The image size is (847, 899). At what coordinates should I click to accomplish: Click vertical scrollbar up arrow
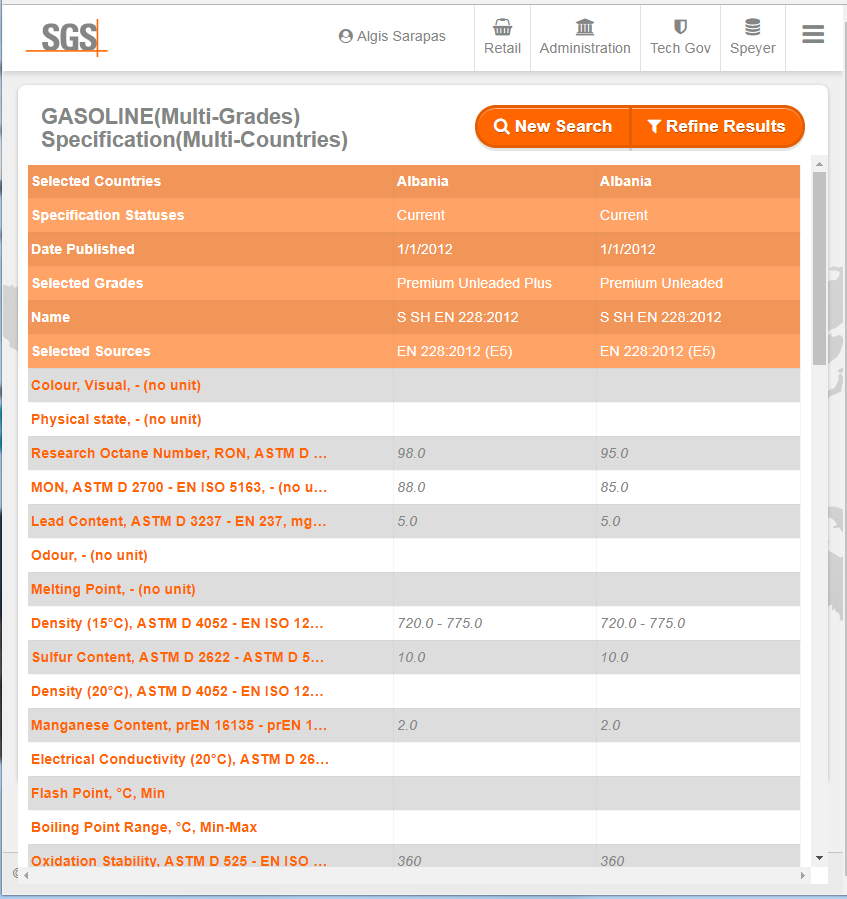(x=819, y=164)
